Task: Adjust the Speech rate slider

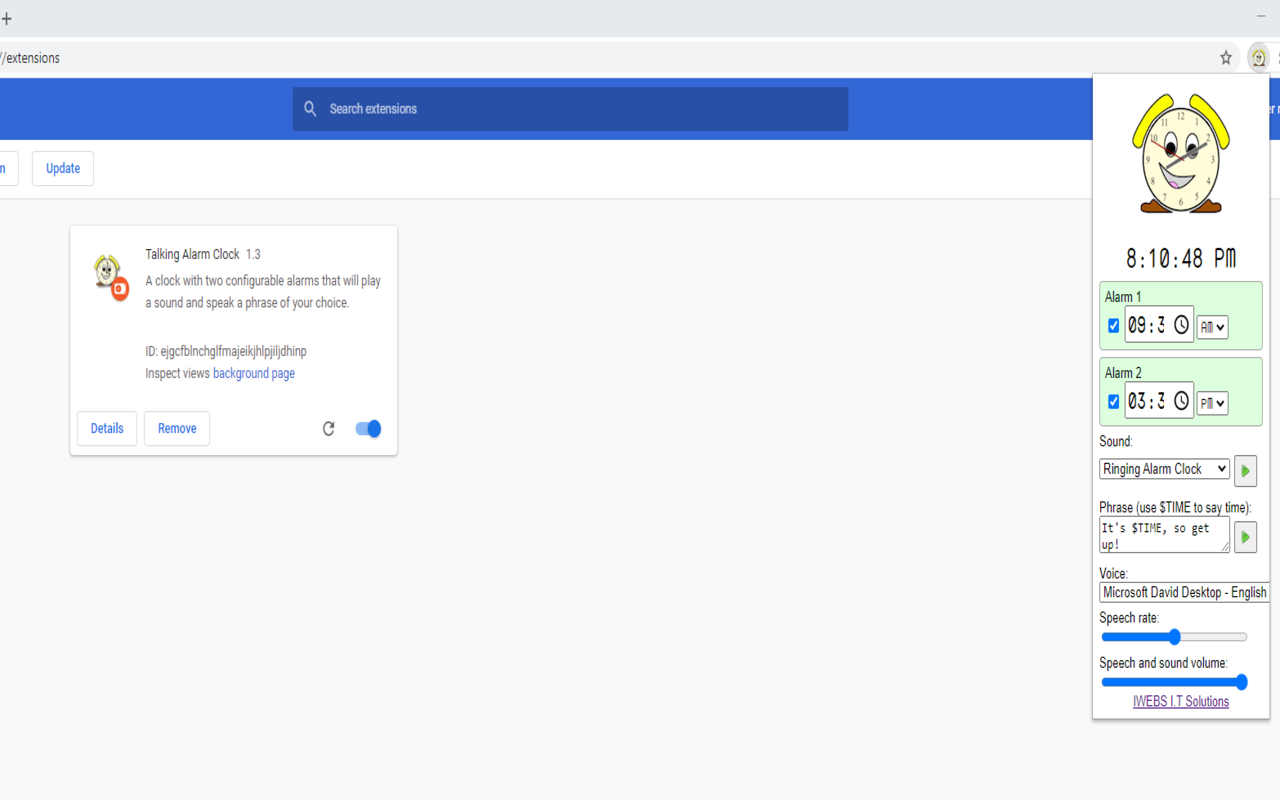Action: tap(1174, 637)
